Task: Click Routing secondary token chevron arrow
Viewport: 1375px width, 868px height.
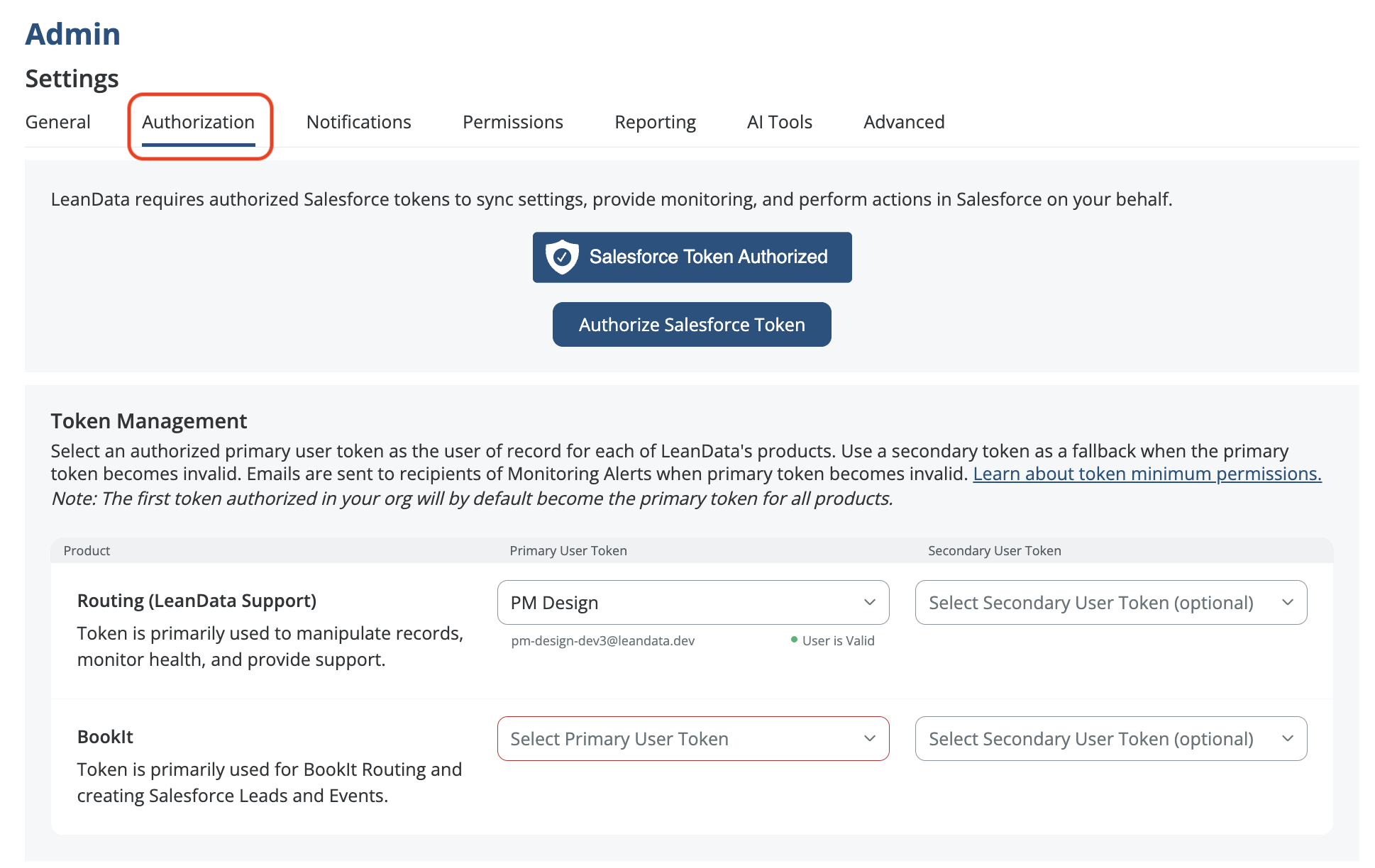Action: tap(1287, 602)
